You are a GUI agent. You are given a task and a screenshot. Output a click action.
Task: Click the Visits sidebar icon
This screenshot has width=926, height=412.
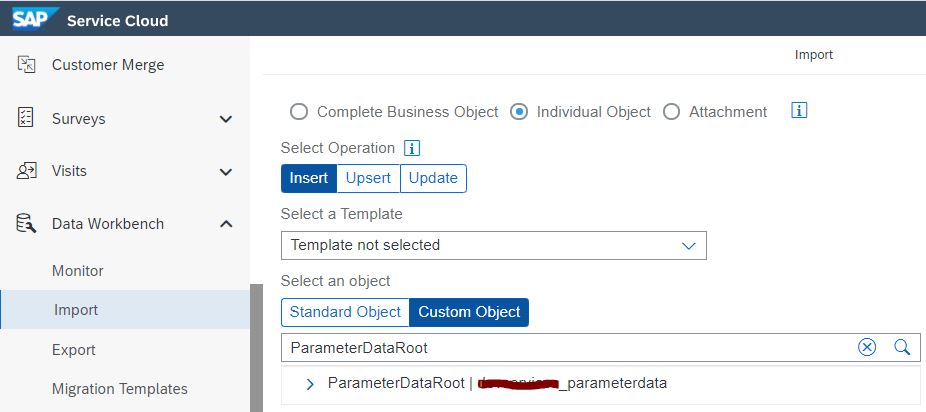pyautogui.click(x=27, y=171)
